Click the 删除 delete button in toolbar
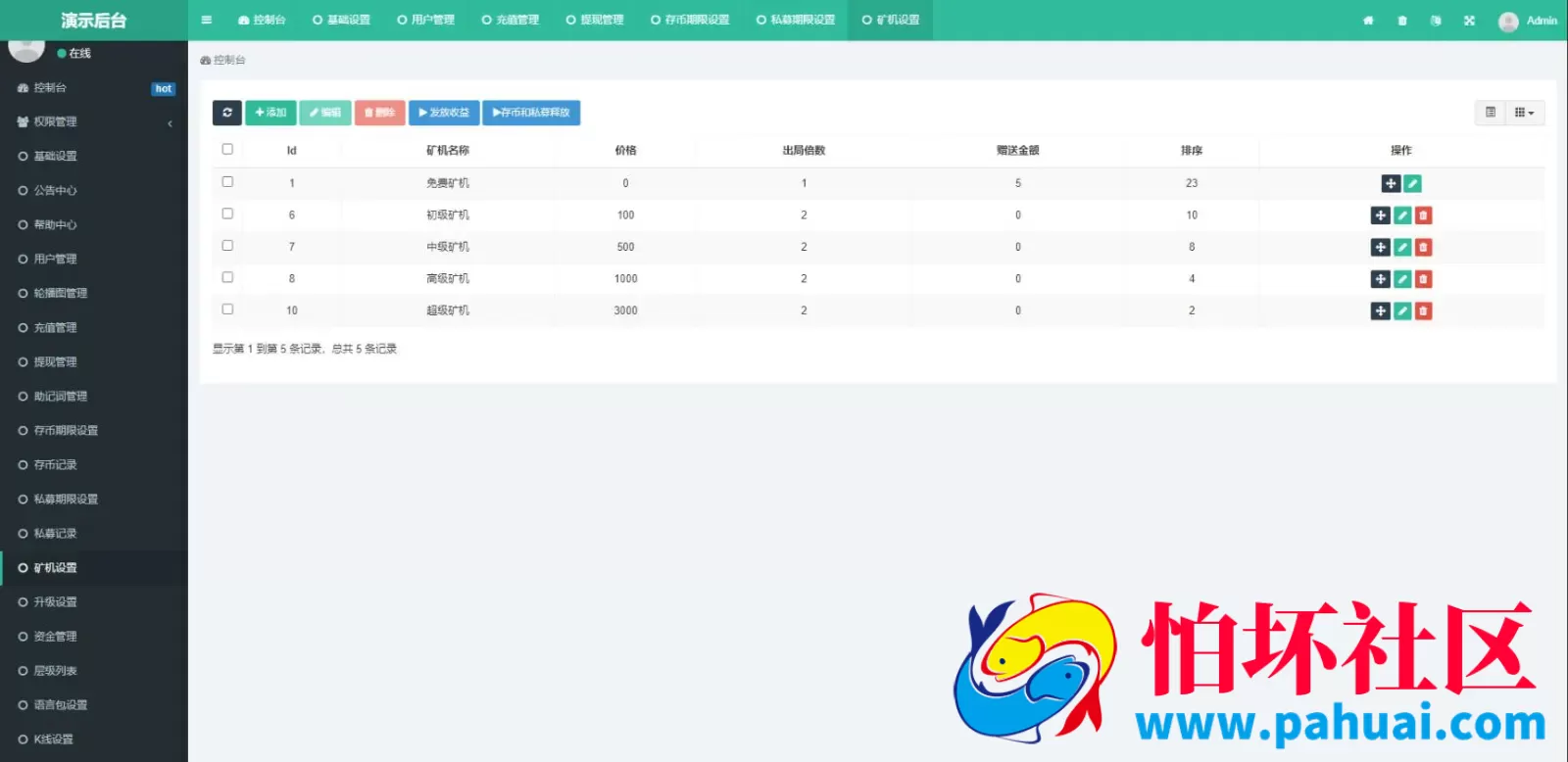This screenshot has height=762, width=1568. [379, 113]
